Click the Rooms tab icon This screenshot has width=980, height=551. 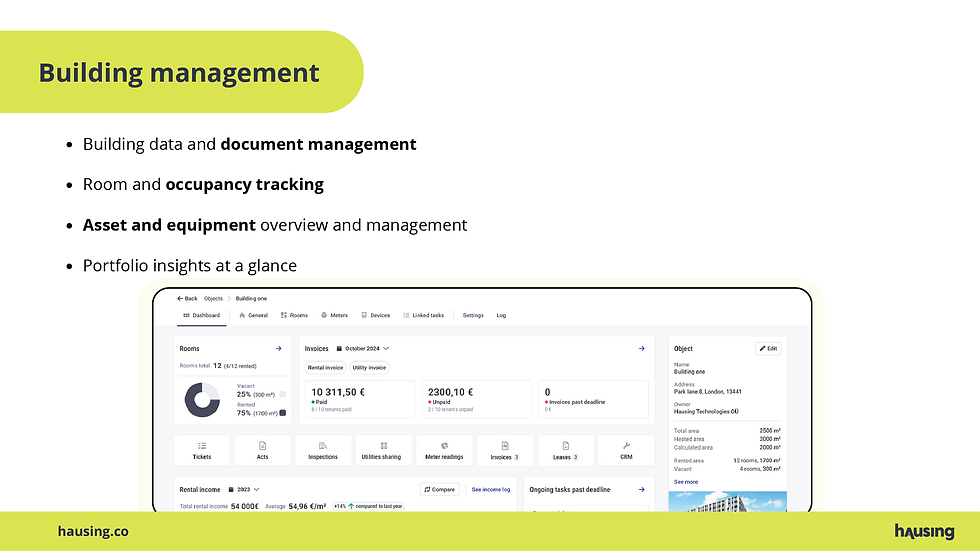[x=284, y=315]
